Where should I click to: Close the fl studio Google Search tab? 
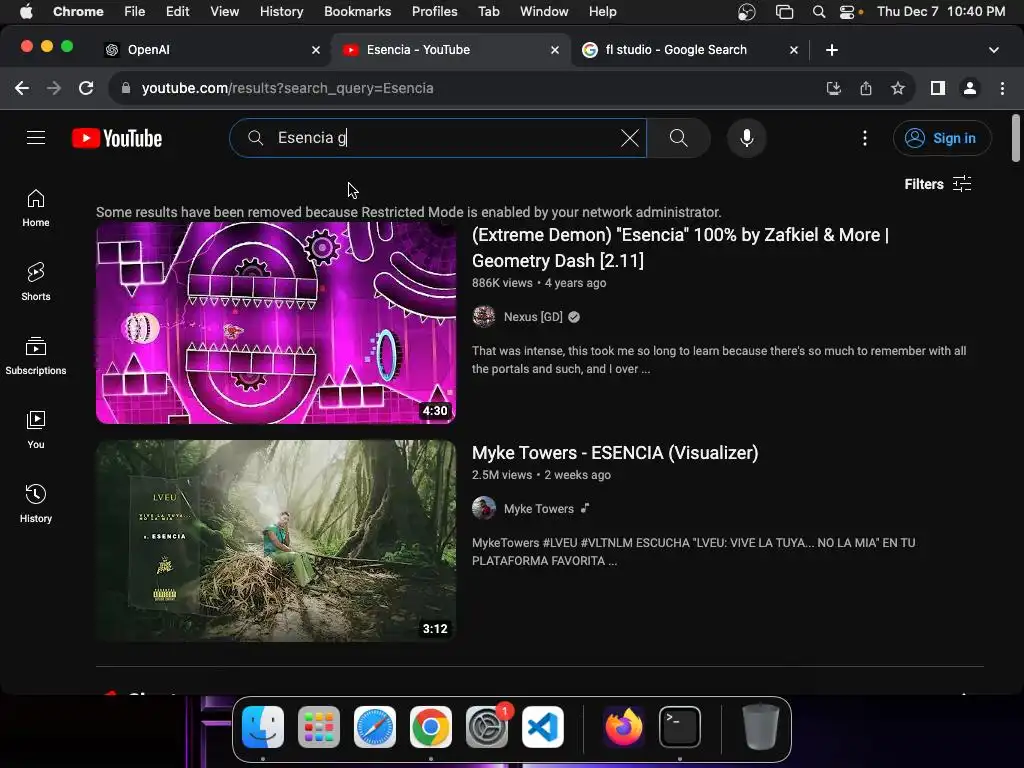tap(794, 50)
